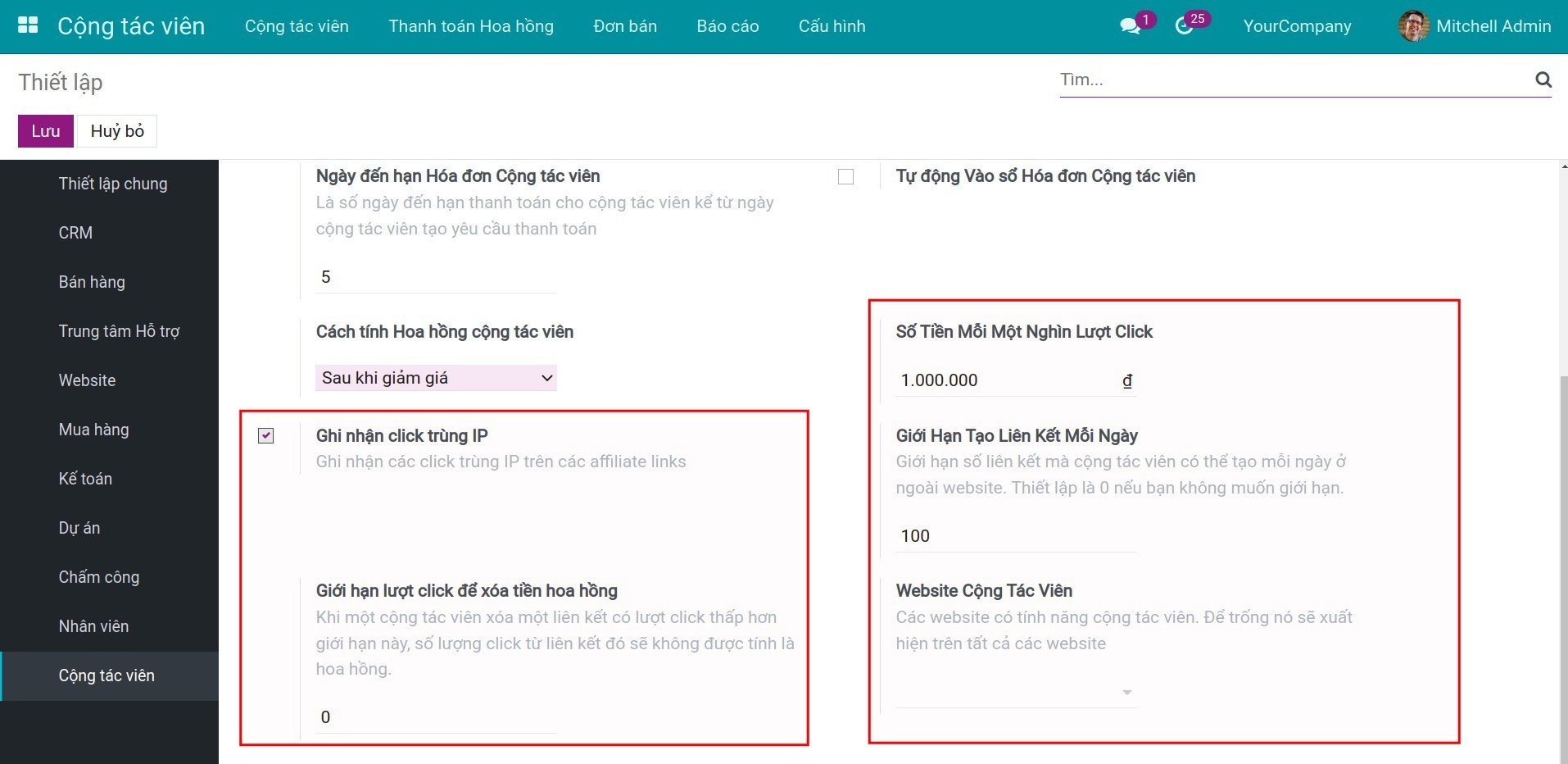Expand the Website Cộng Tác Viên selector

point(1126,691)
